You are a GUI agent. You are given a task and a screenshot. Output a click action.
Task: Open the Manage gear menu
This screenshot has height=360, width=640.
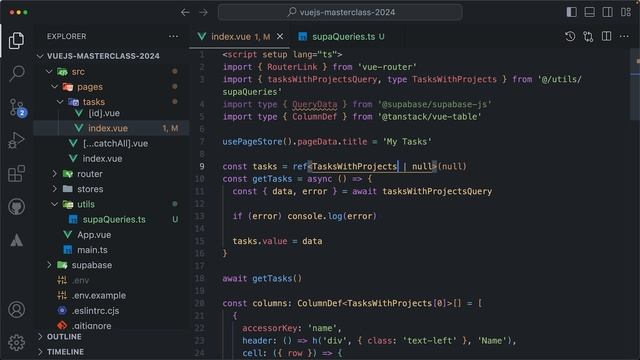(x=16, y=342)
